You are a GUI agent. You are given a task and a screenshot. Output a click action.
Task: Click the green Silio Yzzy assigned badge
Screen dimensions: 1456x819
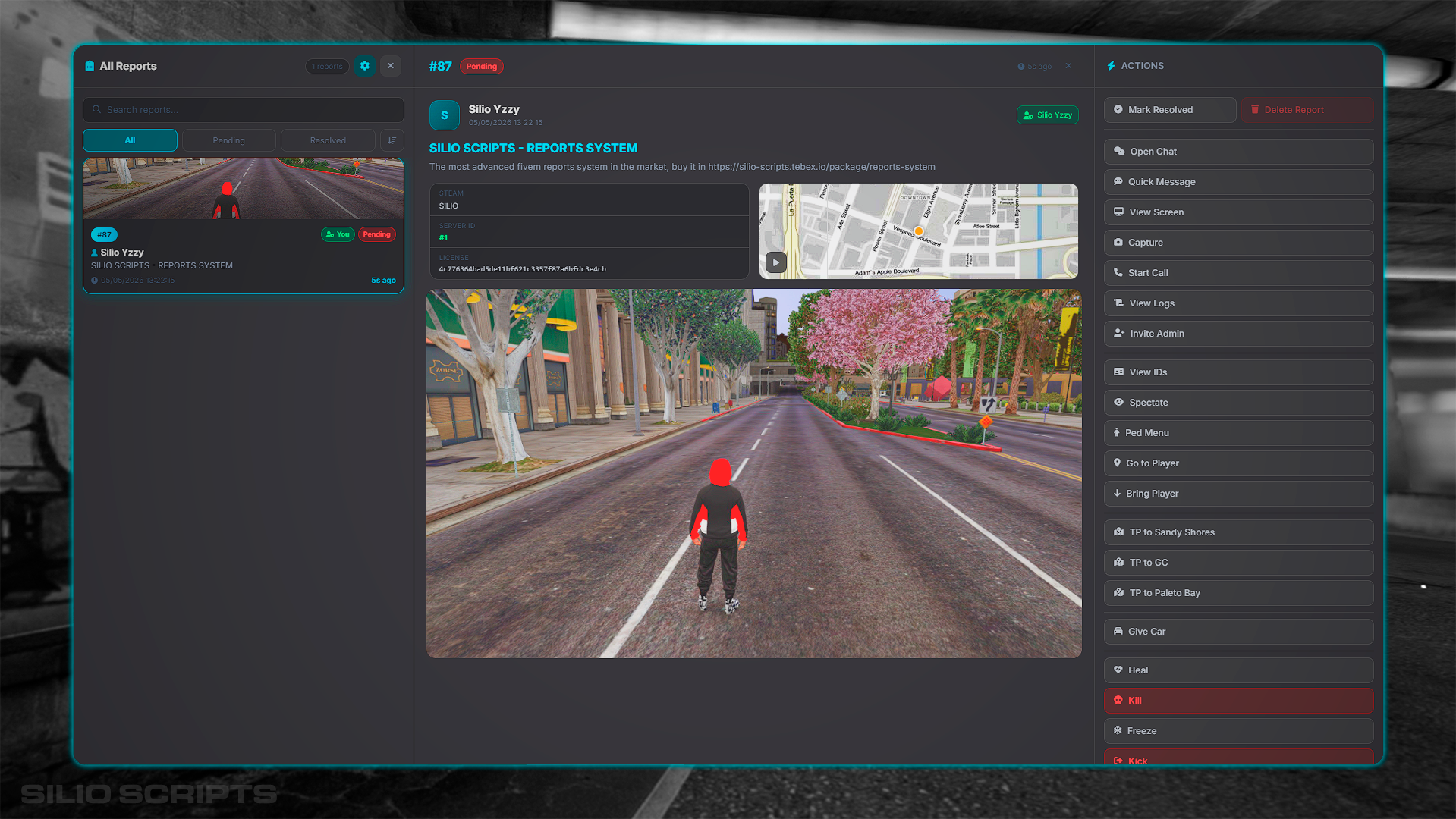[x=1047, y=115]
